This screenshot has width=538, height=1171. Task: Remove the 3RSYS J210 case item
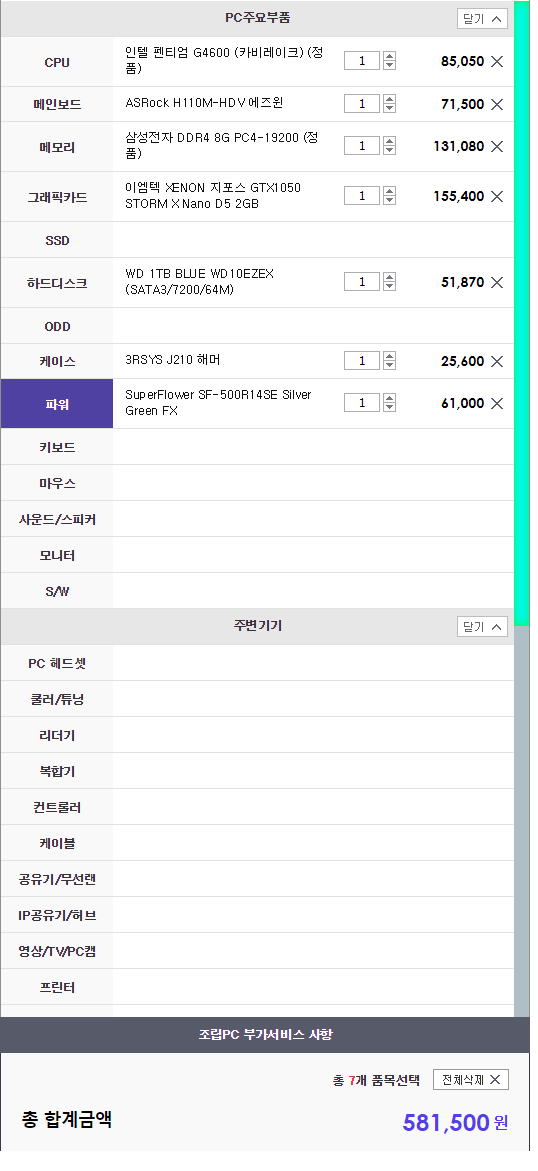[x=497, y=361]
